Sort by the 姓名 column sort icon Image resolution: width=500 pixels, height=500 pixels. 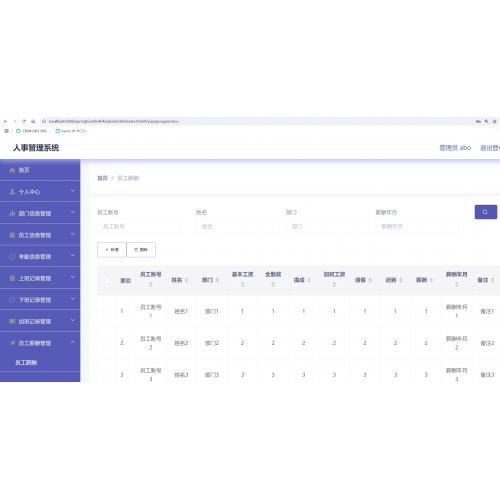pyautogui.click(x=186, y=280)
